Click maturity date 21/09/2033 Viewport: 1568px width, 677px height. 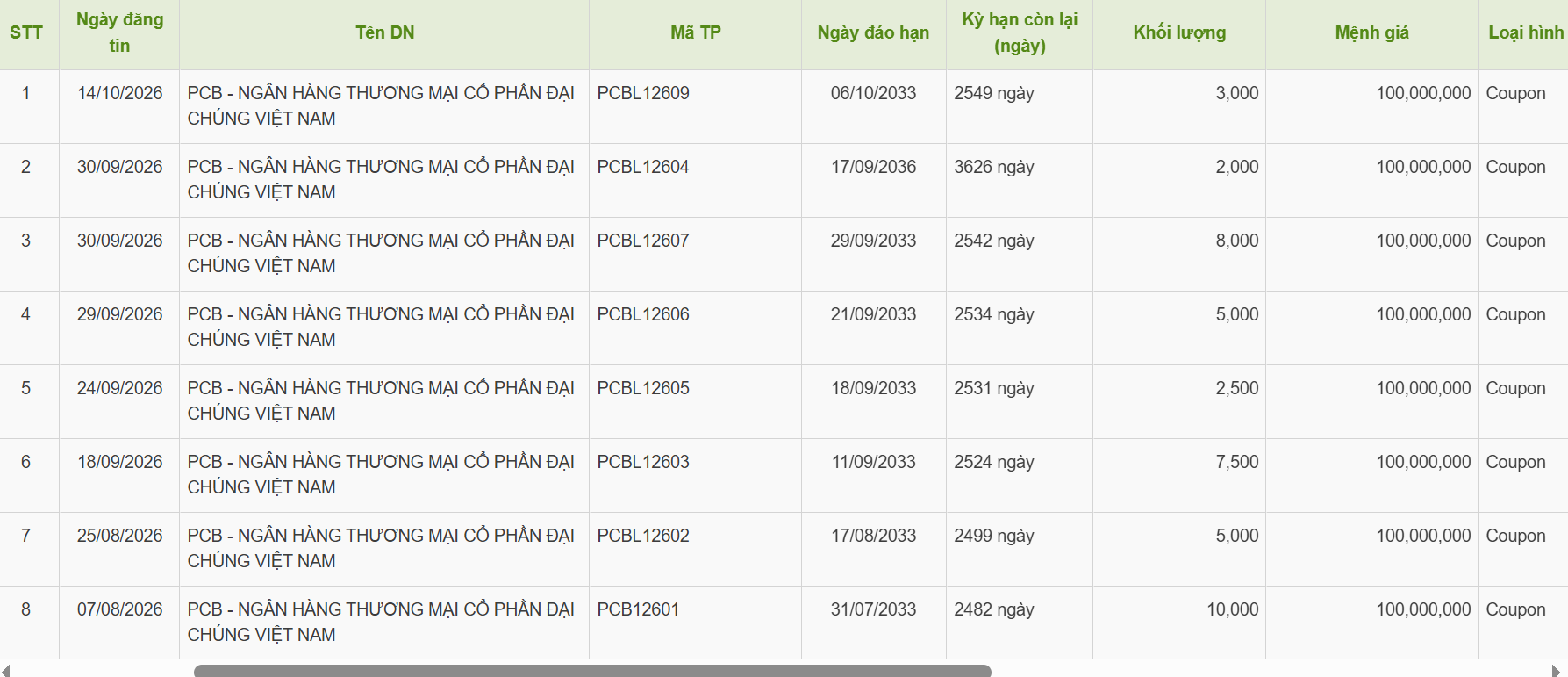[x=873, y=314]
